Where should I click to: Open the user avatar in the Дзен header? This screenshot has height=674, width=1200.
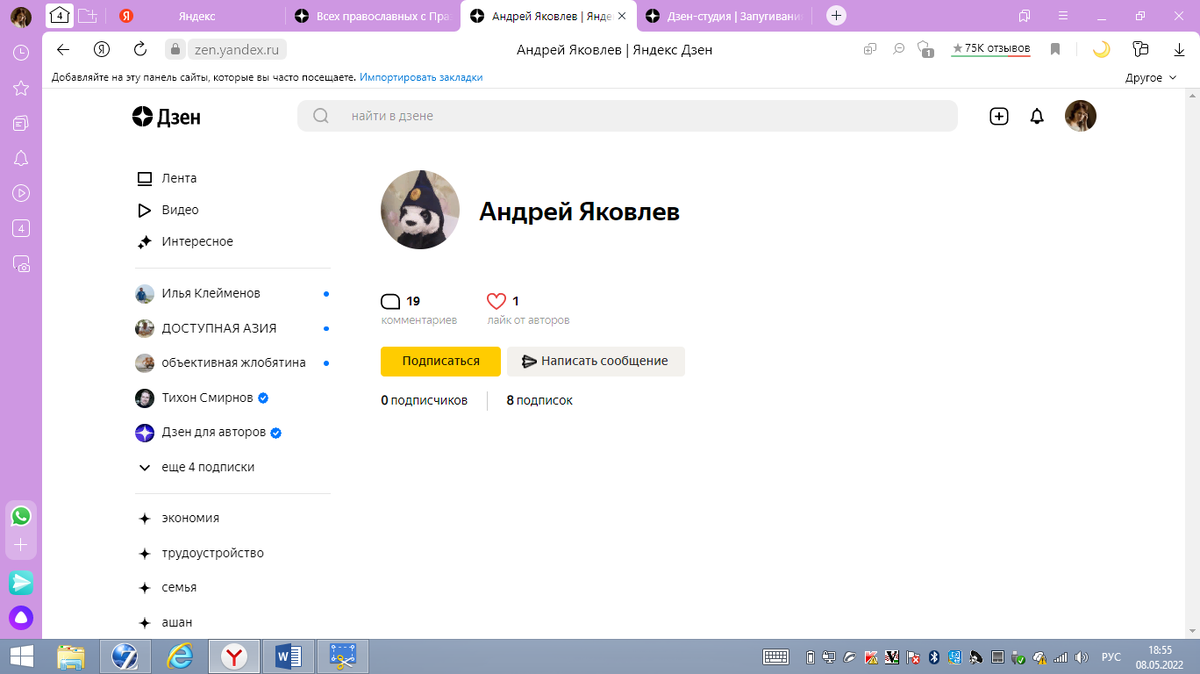coord(1080,116)
